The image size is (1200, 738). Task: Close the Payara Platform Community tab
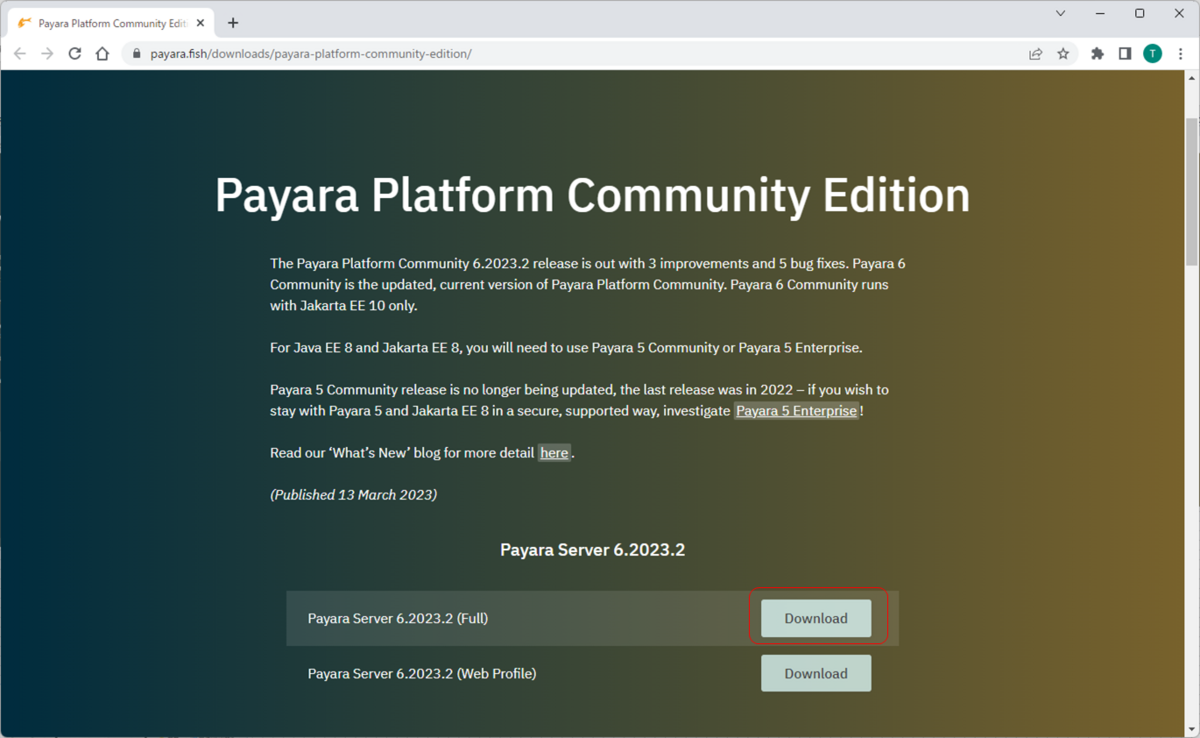pyautogui.click(x=200, y=23)
